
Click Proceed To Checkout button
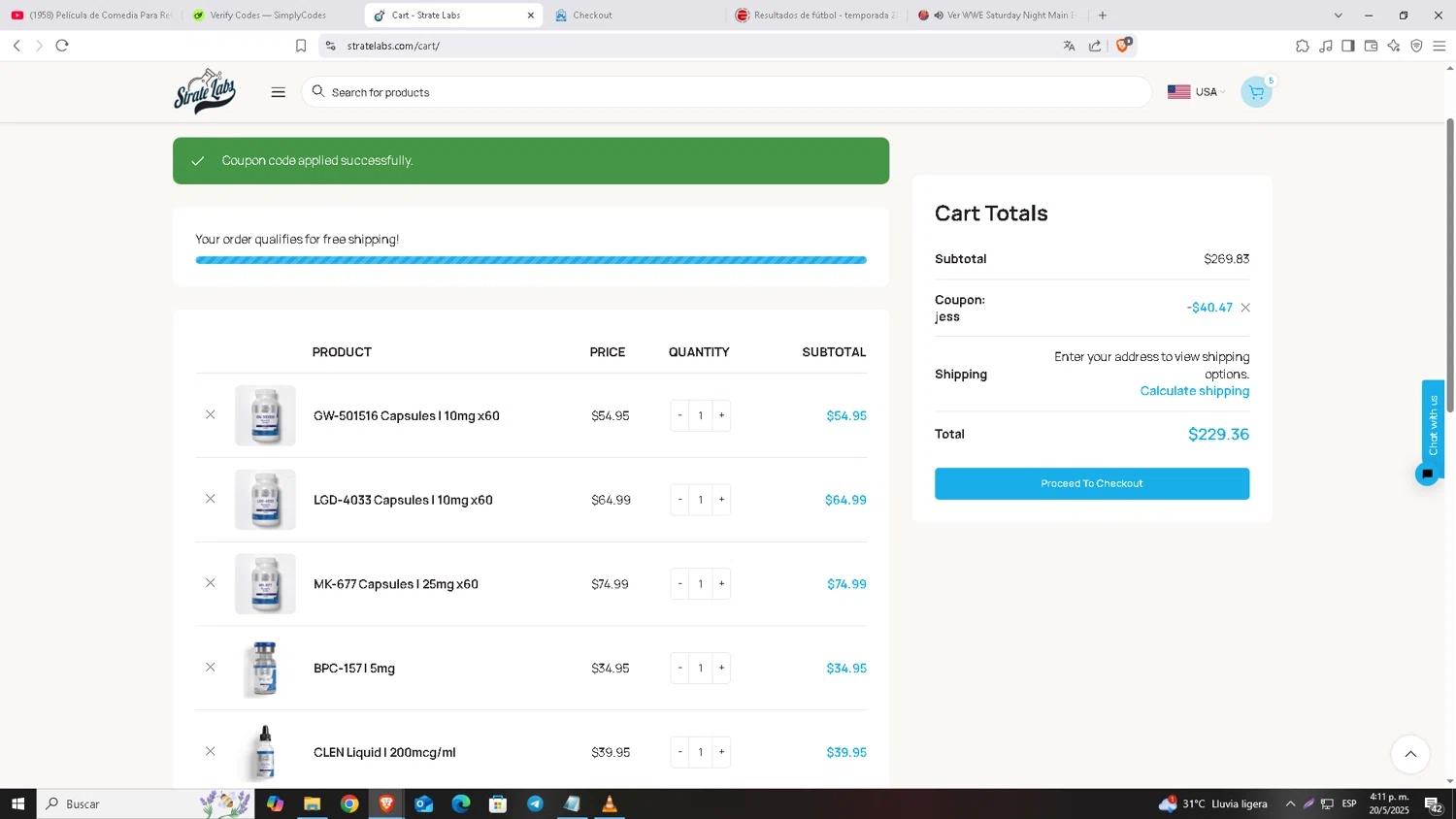click(1092, 483)
